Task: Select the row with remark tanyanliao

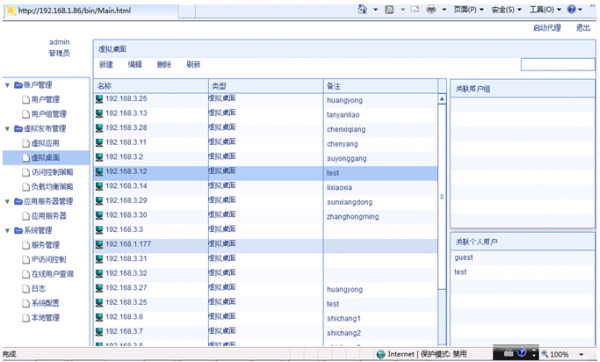Action: pos(266,114)
